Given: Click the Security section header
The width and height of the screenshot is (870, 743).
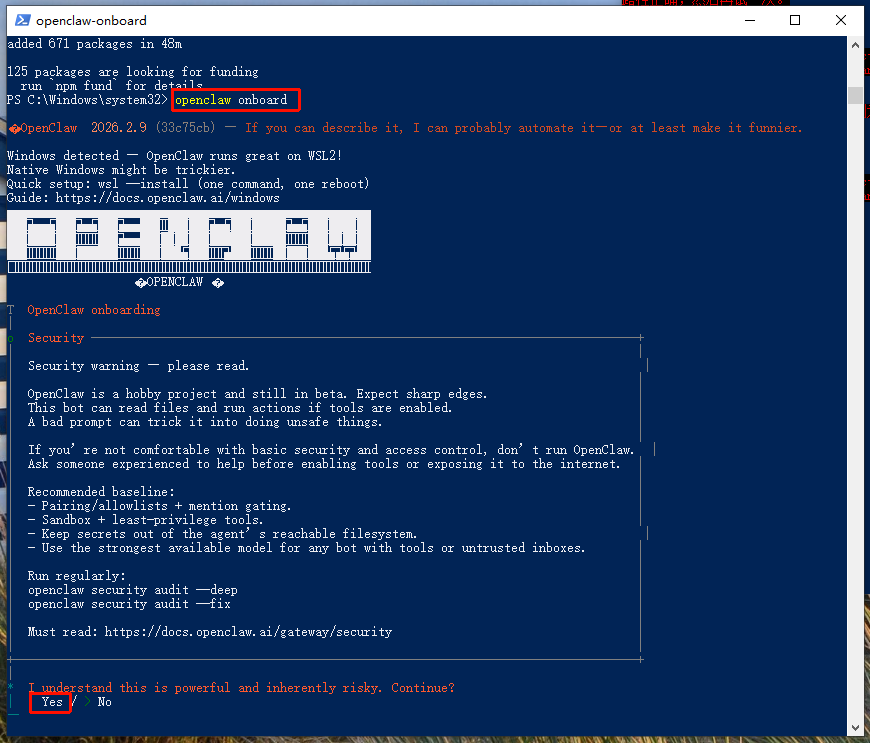Looking at the screenshot, I should 55,337.
